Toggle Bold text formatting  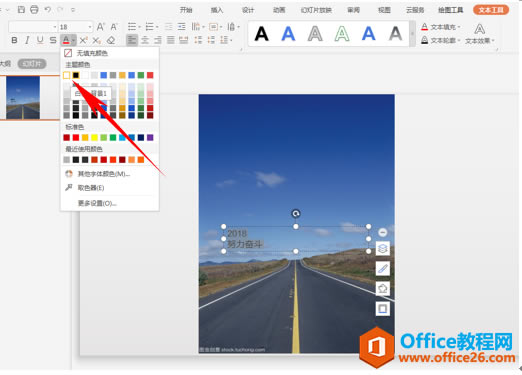[14, 40]
